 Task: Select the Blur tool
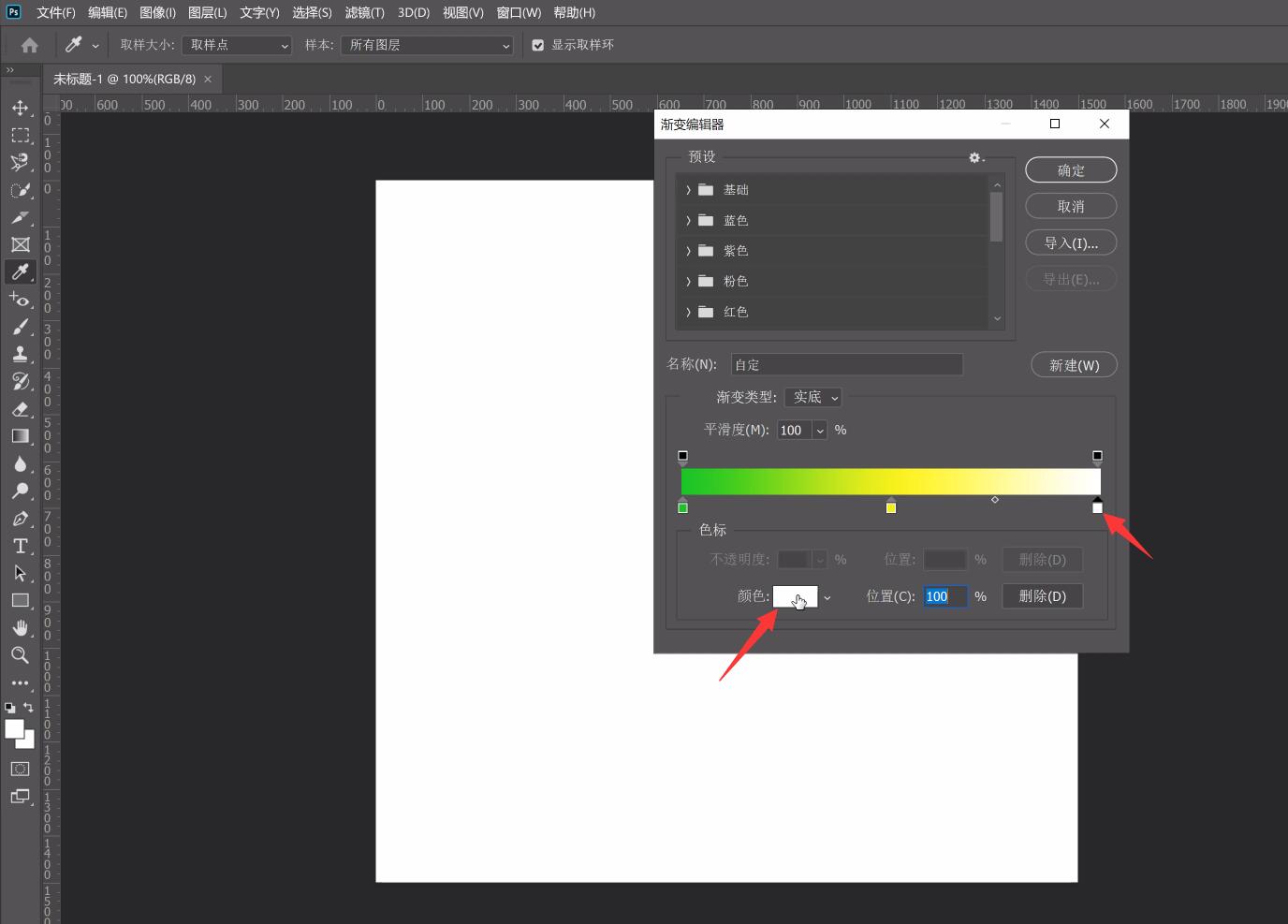pyautogui.click(x=20, y=463)
